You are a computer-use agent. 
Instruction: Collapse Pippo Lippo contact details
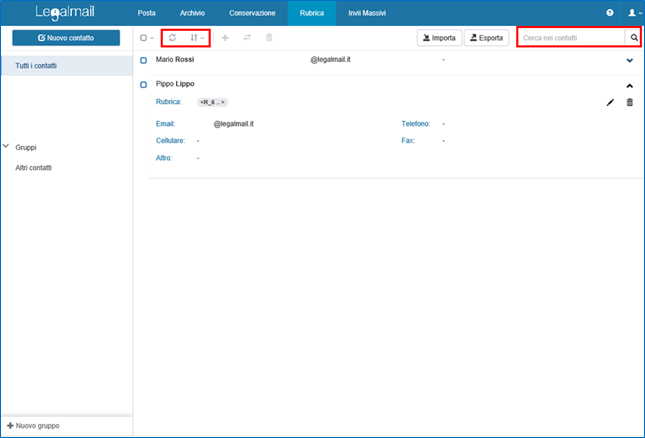pos(629,86)
